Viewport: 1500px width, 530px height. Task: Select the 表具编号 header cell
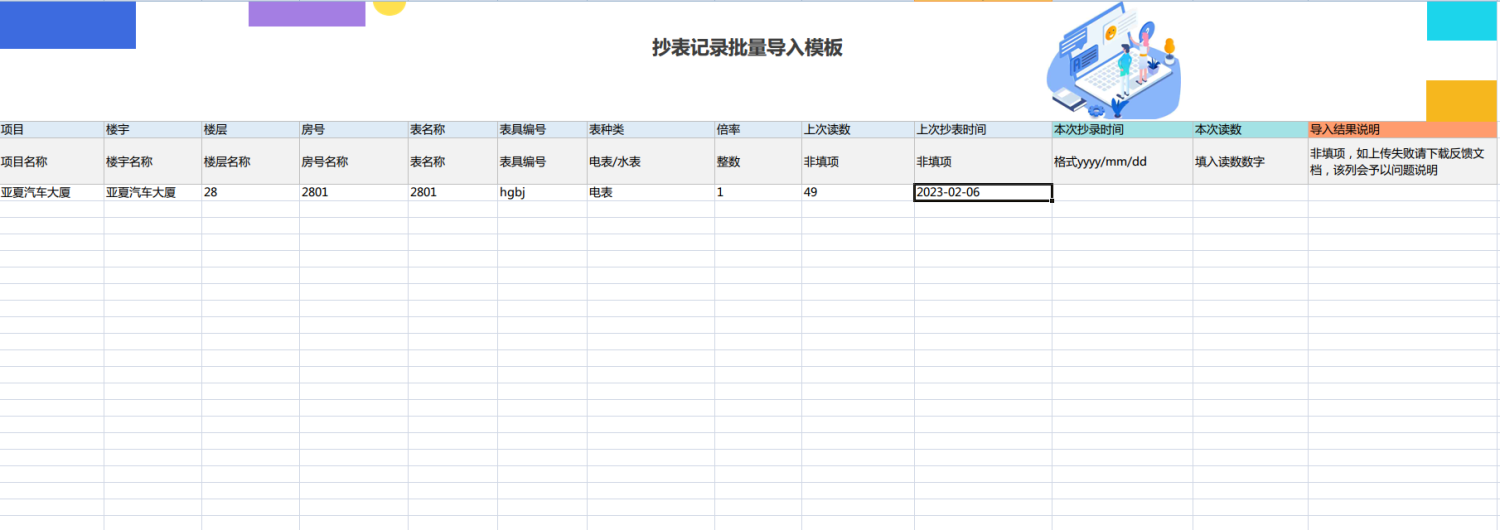(x=541, y=130)
